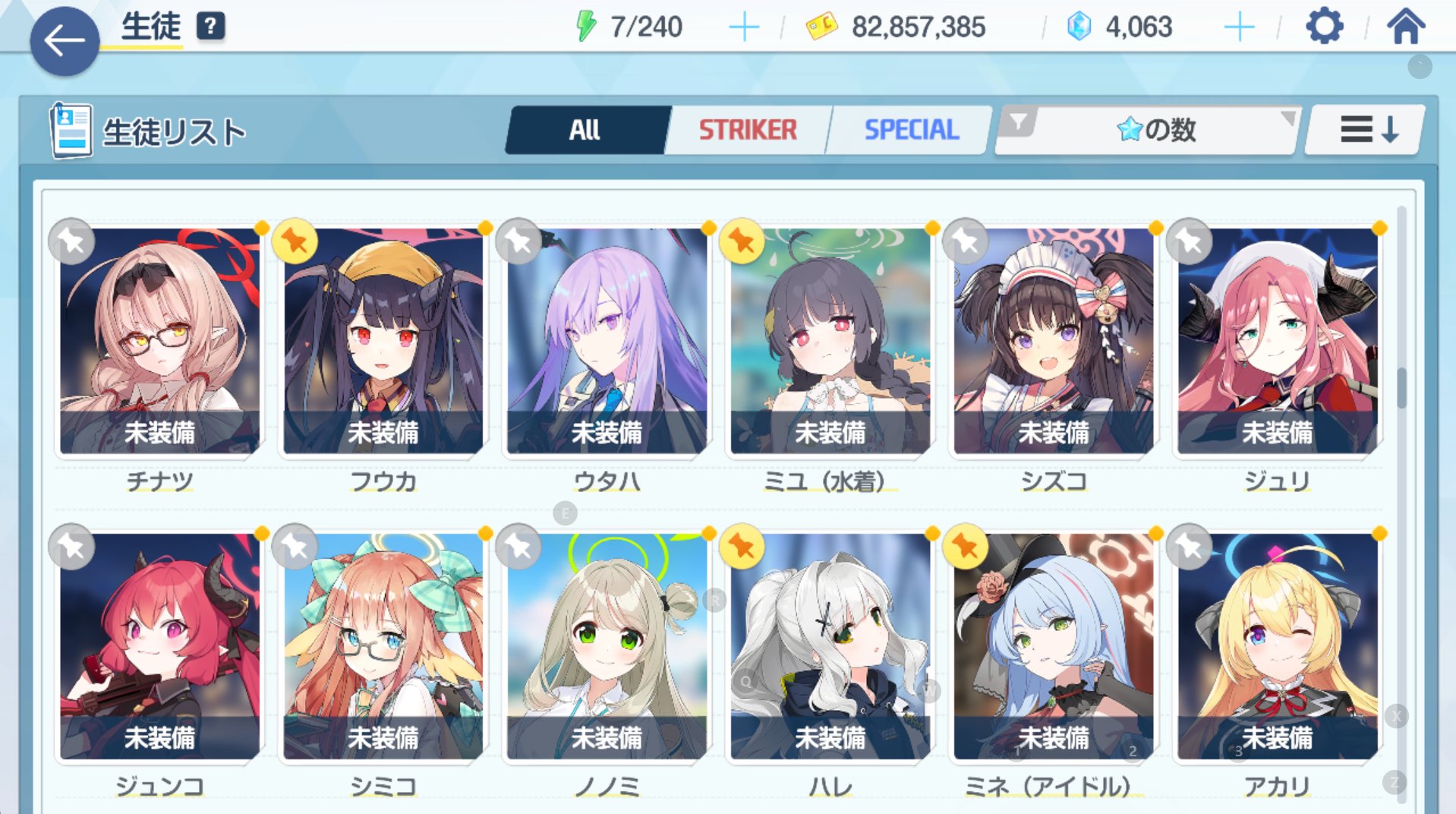
Task: Go back using the arrow button
Action: tap(65, 41)
